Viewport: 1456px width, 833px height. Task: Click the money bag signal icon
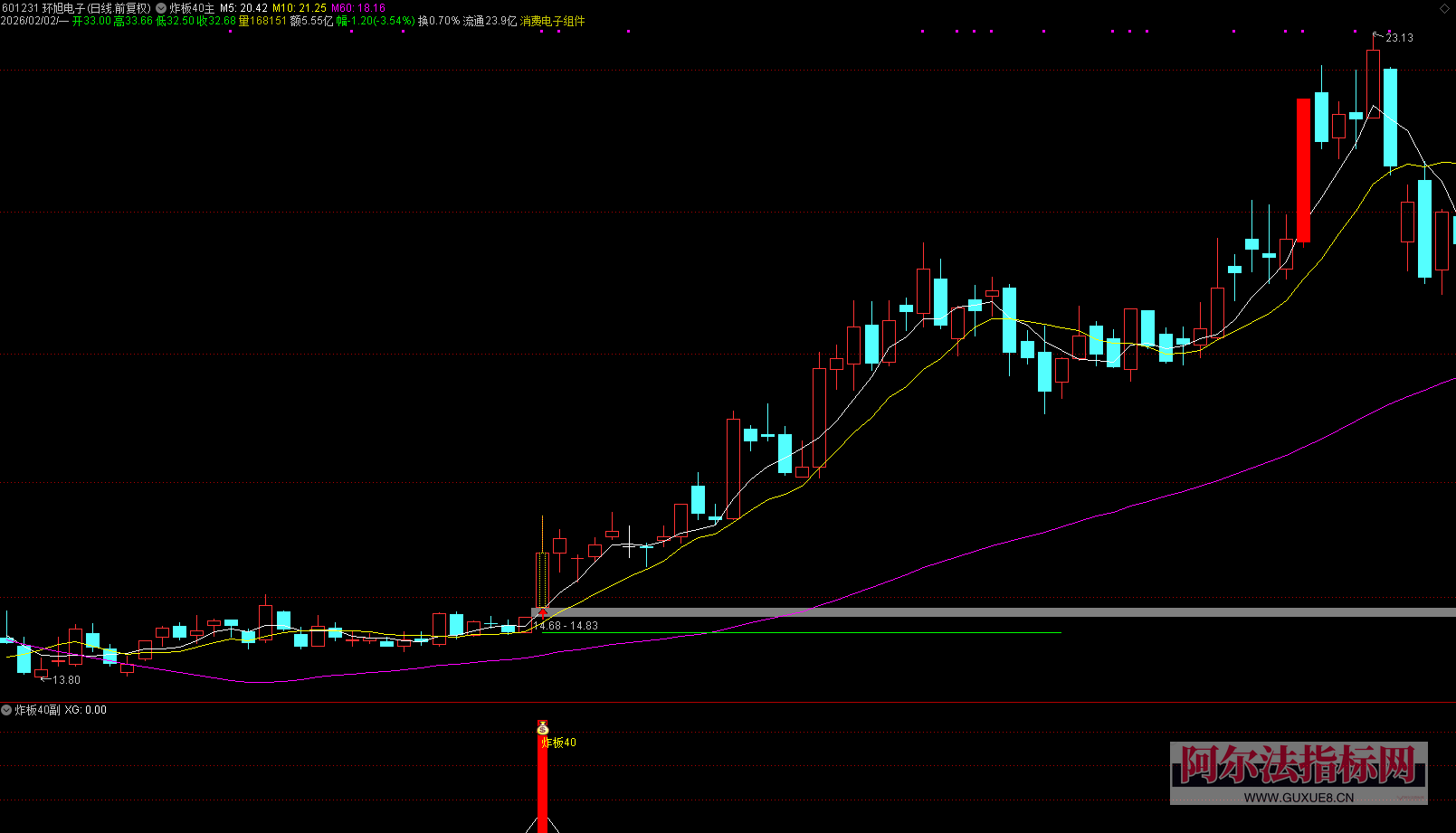(x=543, y=728)
